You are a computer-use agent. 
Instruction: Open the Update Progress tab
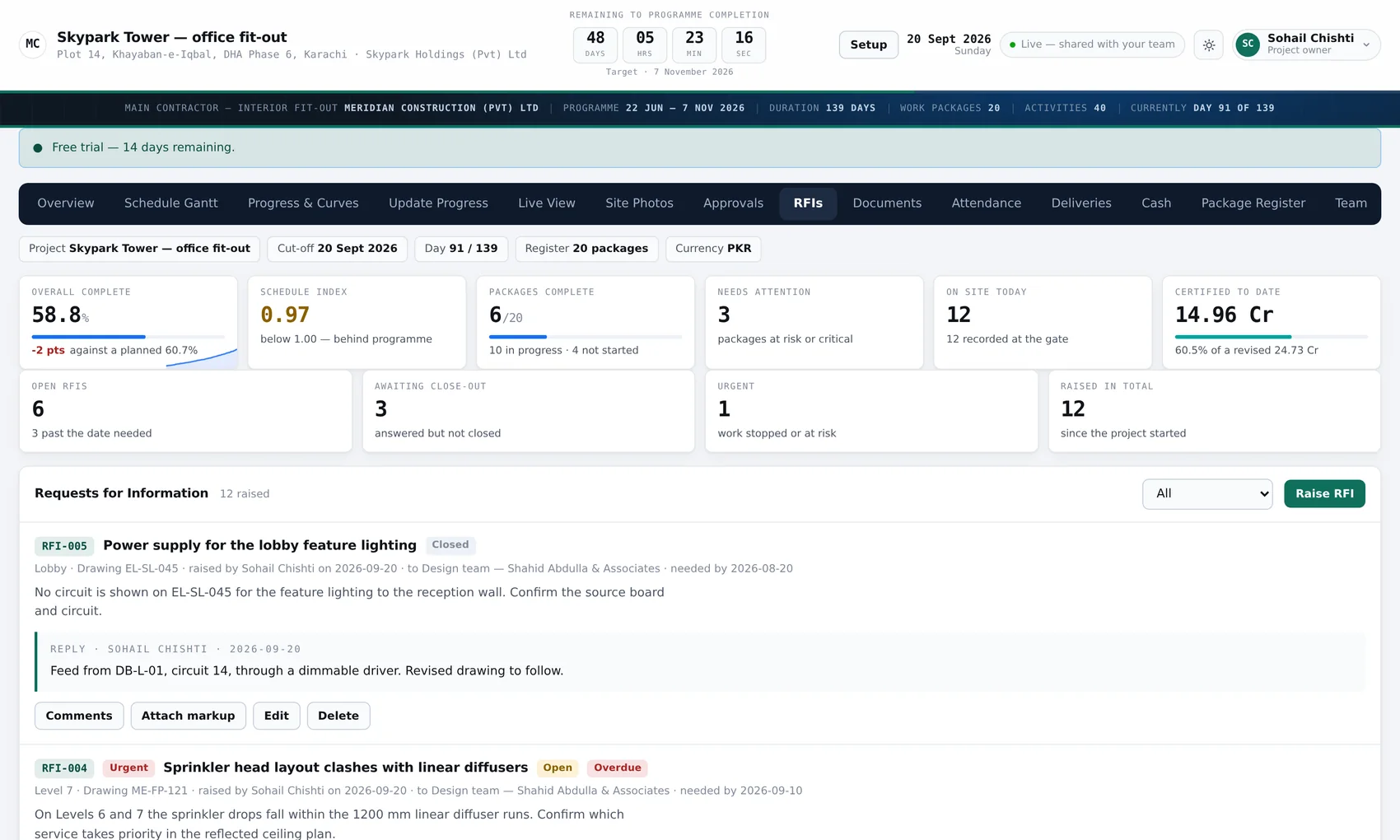[x=438, y=203]
